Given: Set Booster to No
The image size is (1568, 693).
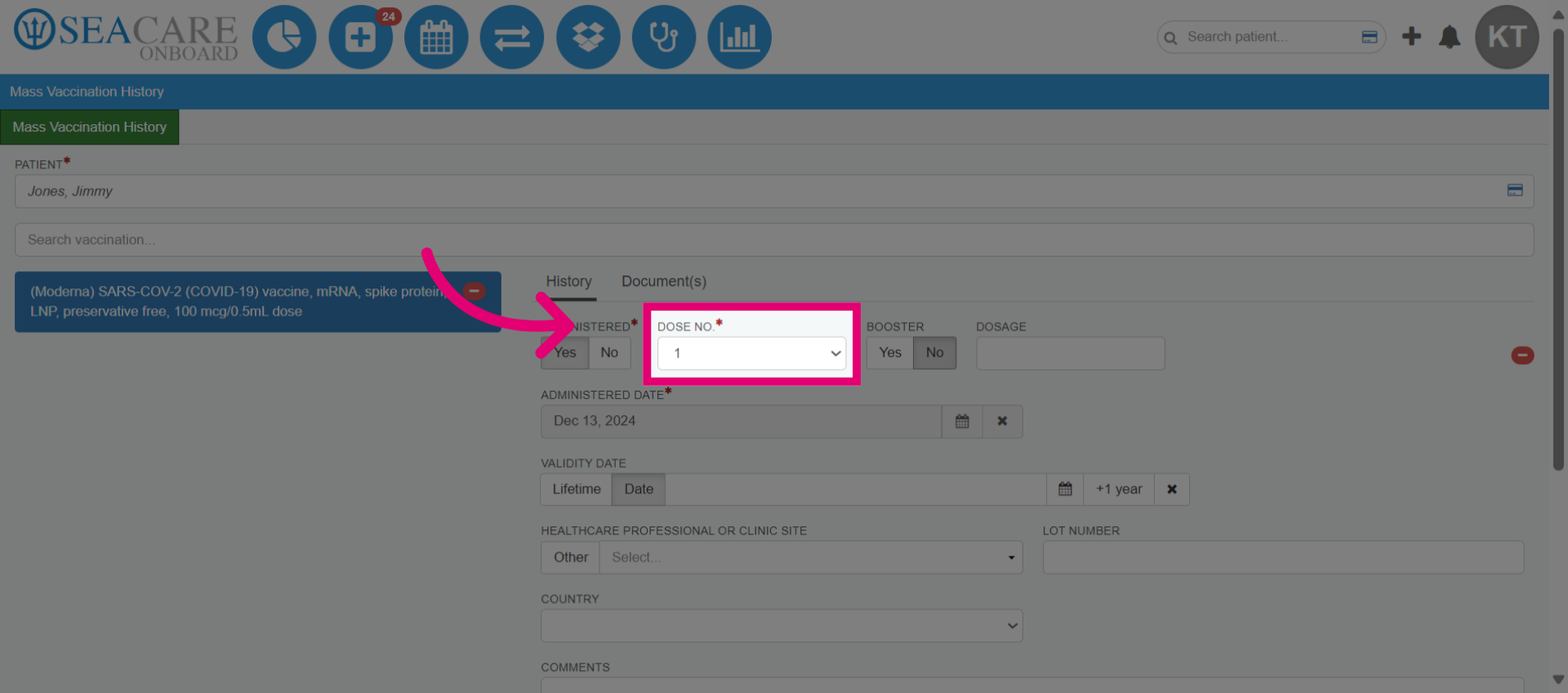Looking at the screenshot, I should point(935,353).
